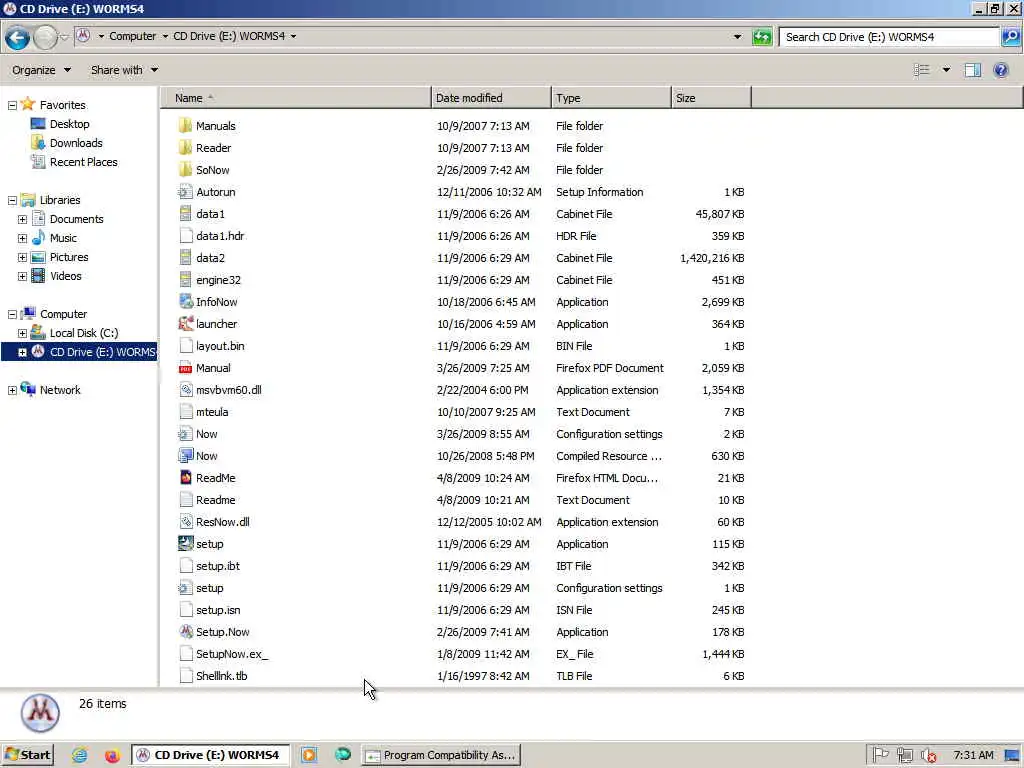This screenshot has width=1024, height=768.
Task: Select the layout.bin file name
Action: coord(220,345)
